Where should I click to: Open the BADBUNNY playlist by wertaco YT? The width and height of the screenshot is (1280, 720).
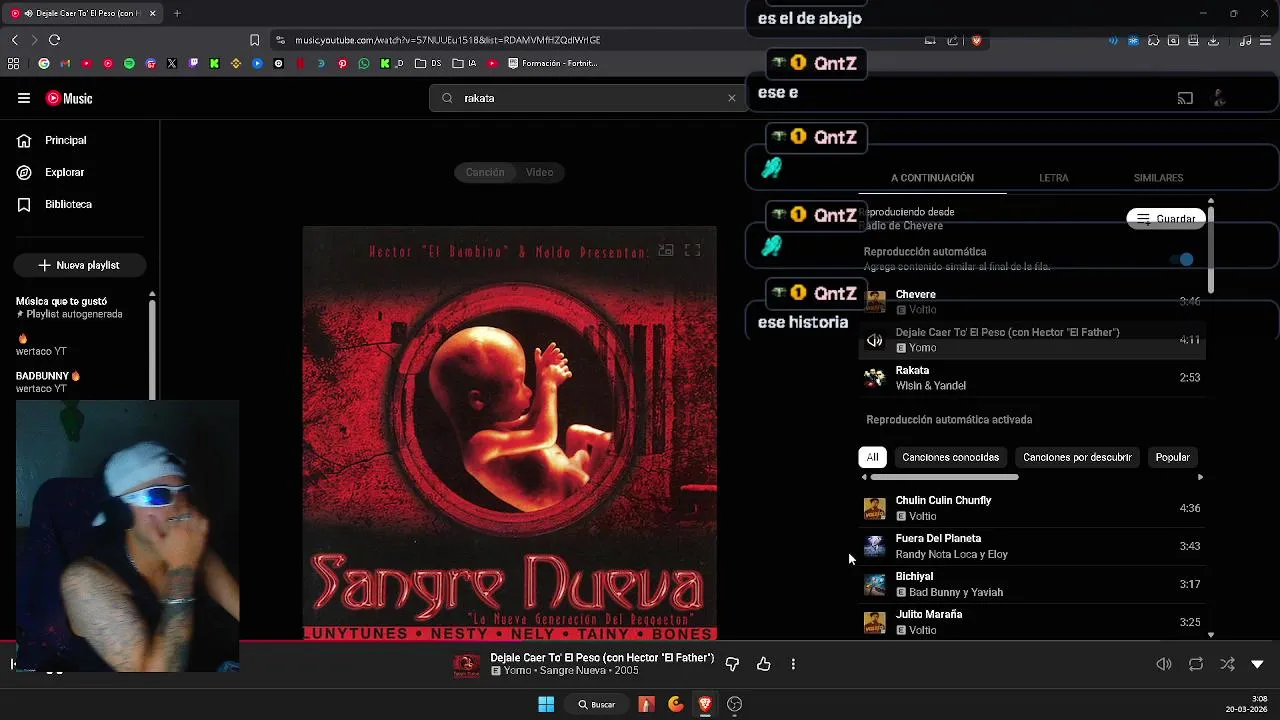[48, 382]
